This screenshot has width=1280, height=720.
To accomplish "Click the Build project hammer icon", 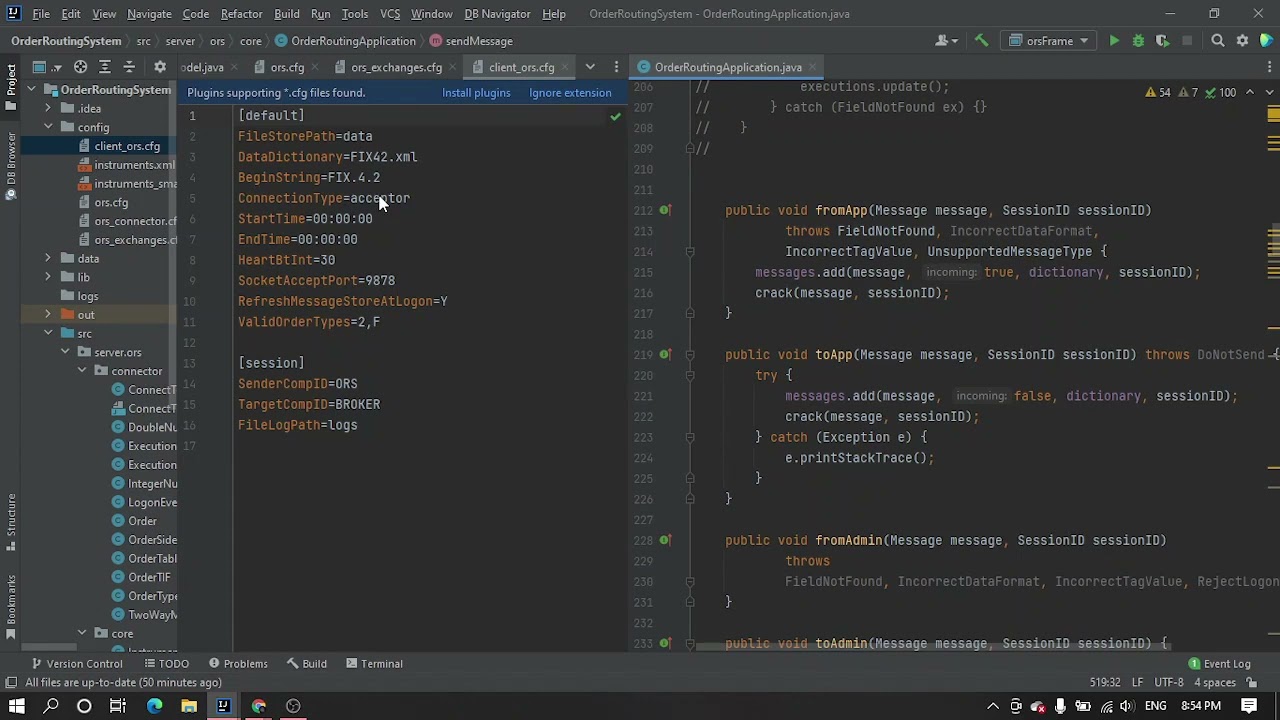I will tap(981, 41).
